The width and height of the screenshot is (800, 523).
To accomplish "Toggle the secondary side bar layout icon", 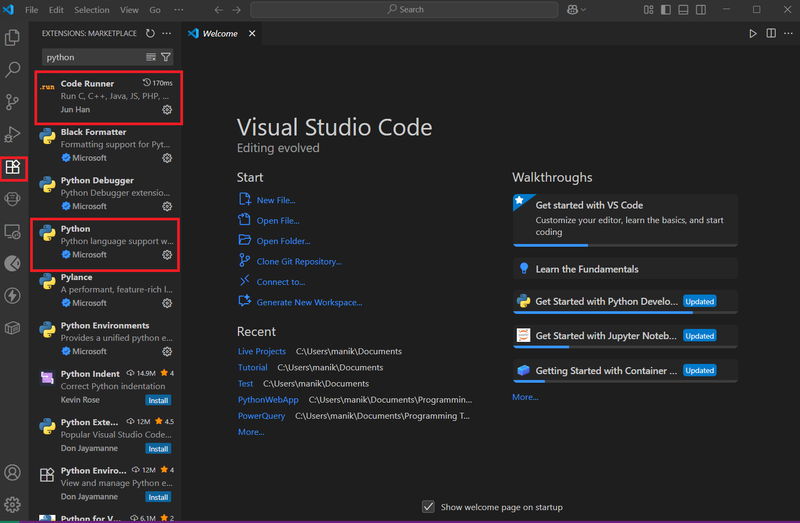I will point(701,10).
